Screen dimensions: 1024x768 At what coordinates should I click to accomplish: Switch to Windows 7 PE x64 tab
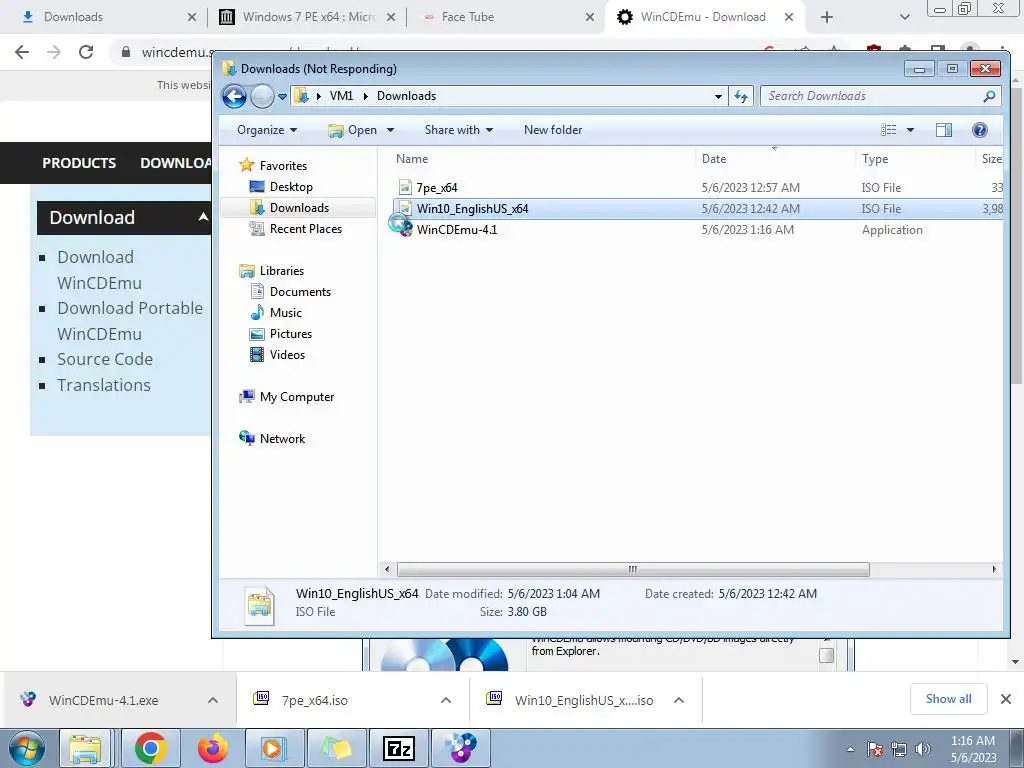[307, 17]
